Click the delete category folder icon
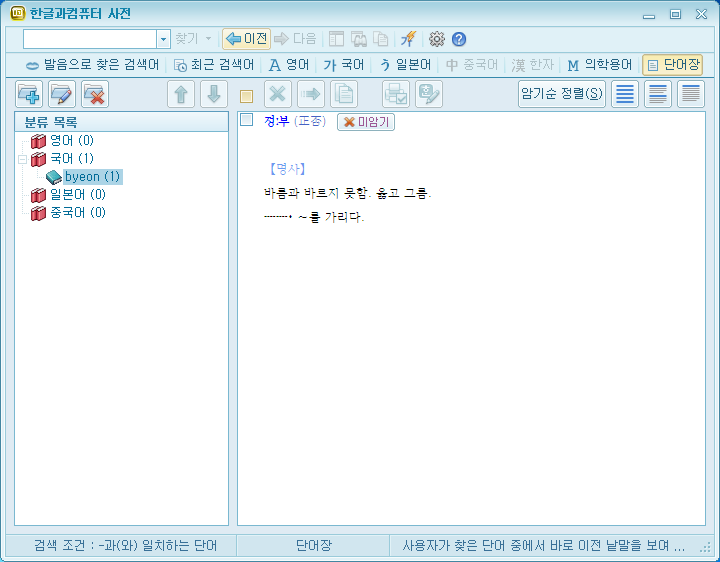The image size is (720, 562). (95, 94)
